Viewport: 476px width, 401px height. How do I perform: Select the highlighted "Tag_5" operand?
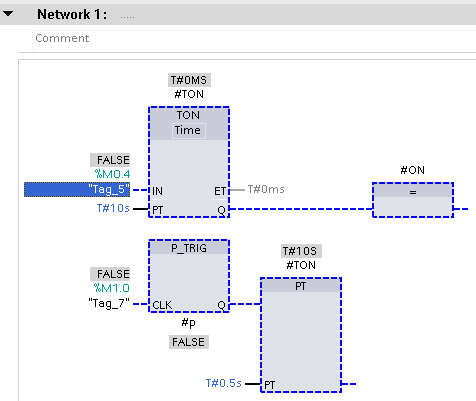pos(77,189)
